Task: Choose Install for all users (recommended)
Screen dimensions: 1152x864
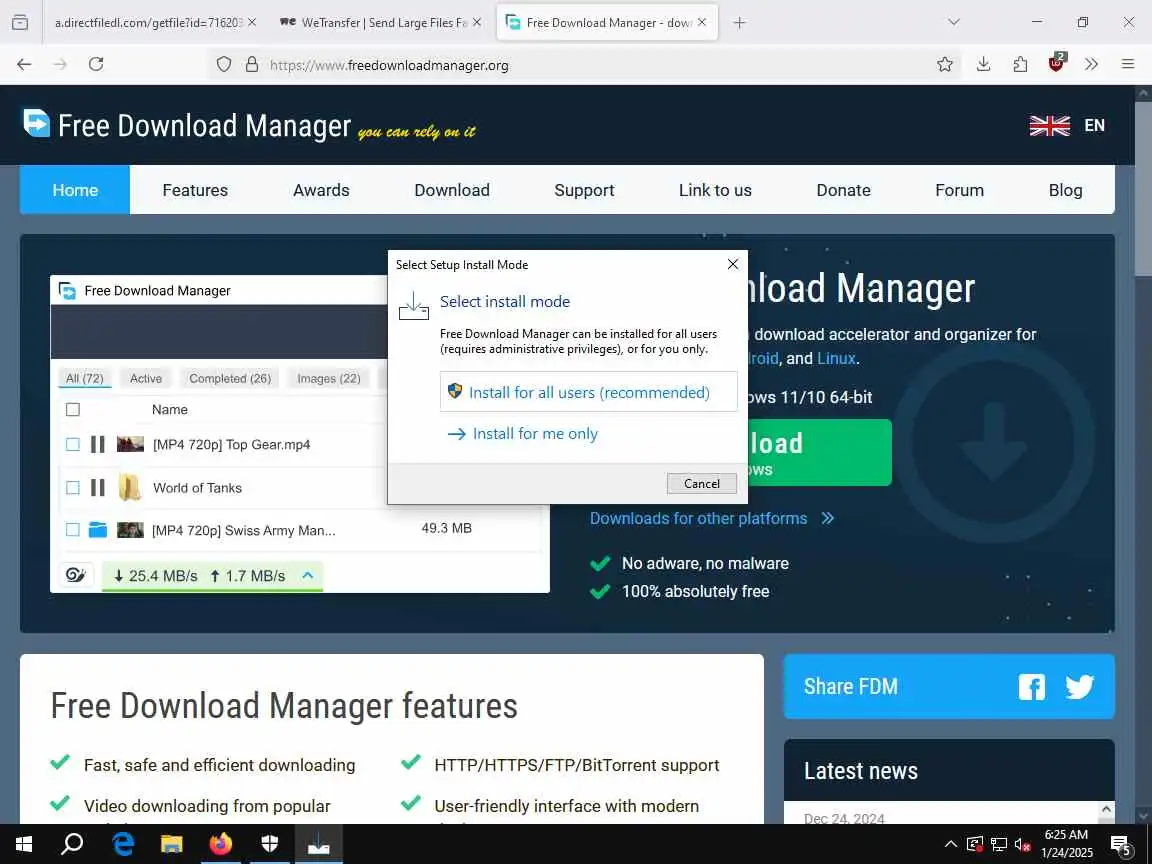Action: click(588, 392)
